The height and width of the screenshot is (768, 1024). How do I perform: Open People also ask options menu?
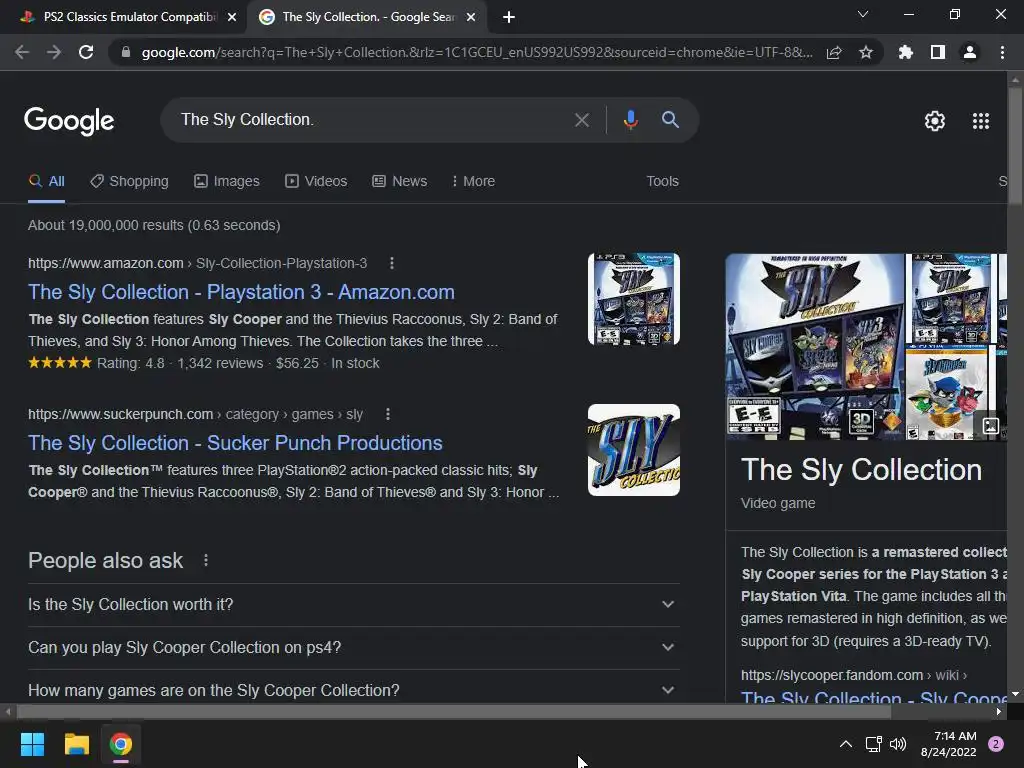click(206, 560)
